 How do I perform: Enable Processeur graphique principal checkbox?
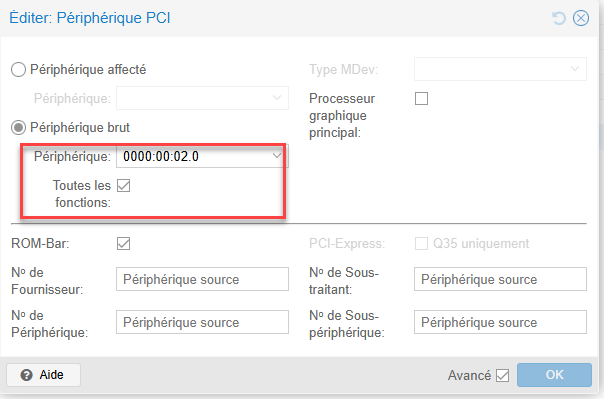tap(421, 99)
